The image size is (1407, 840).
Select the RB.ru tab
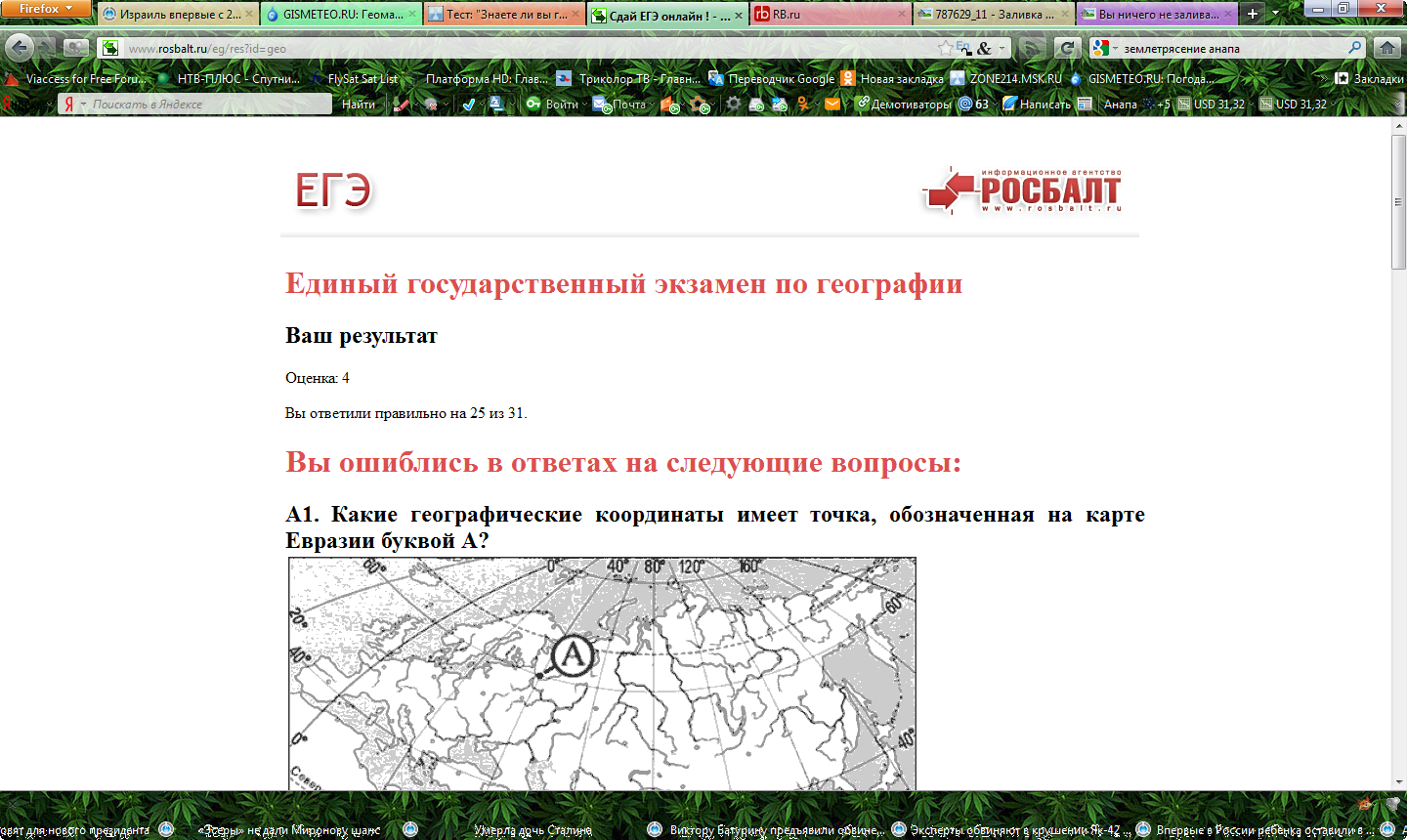click(x=831, y=15)
